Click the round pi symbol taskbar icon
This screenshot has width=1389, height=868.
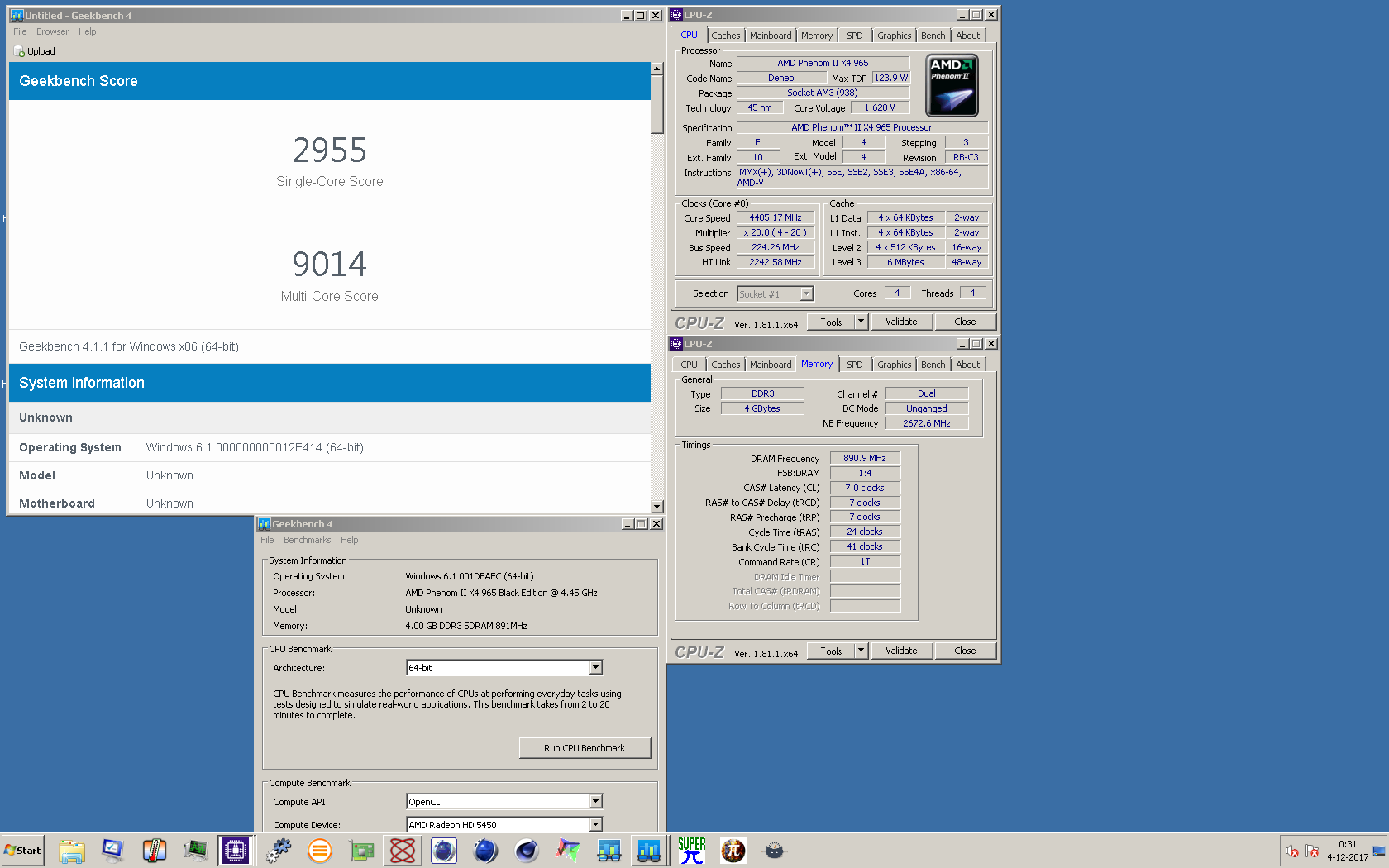click(733, 851)
